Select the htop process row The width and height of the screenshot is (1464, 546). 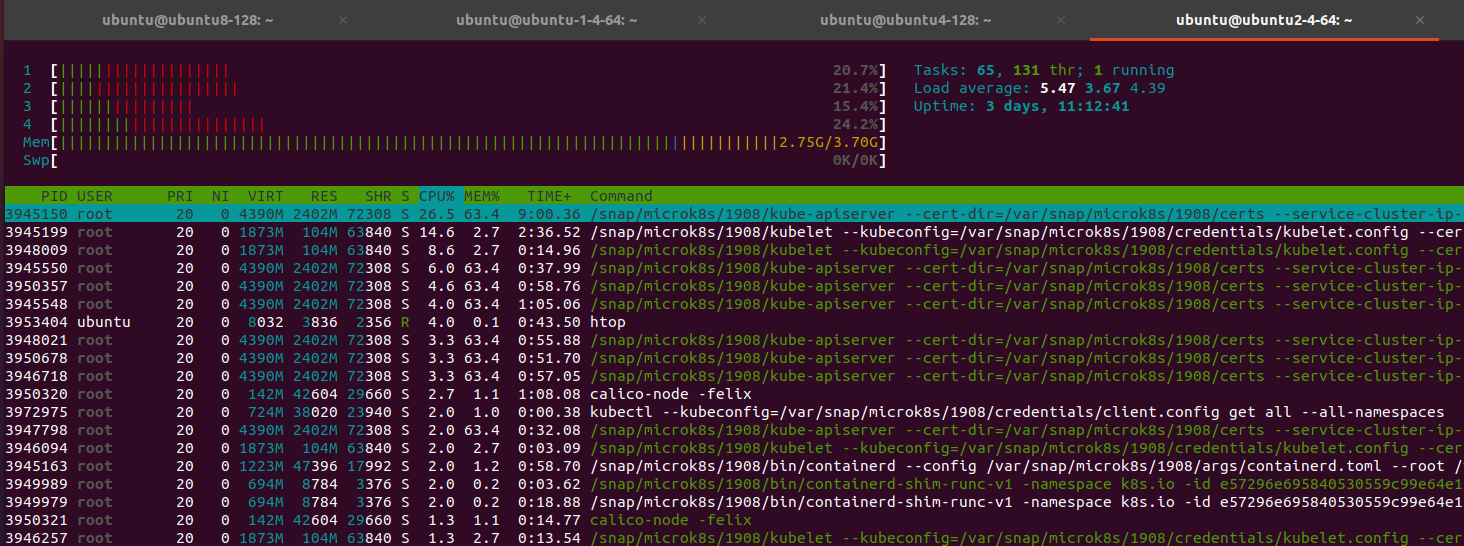point(734,322)
